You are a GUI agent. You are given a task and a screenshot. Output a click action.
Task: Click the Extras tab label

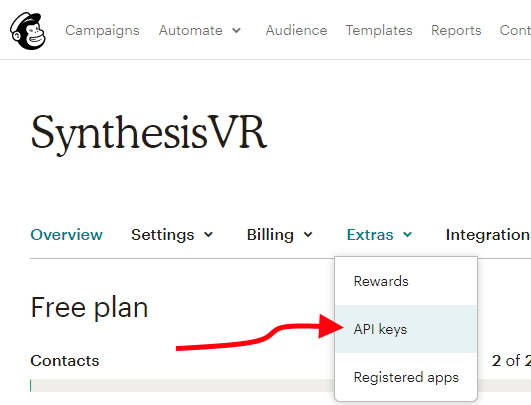pyautogui.click(x=370, y=235)
